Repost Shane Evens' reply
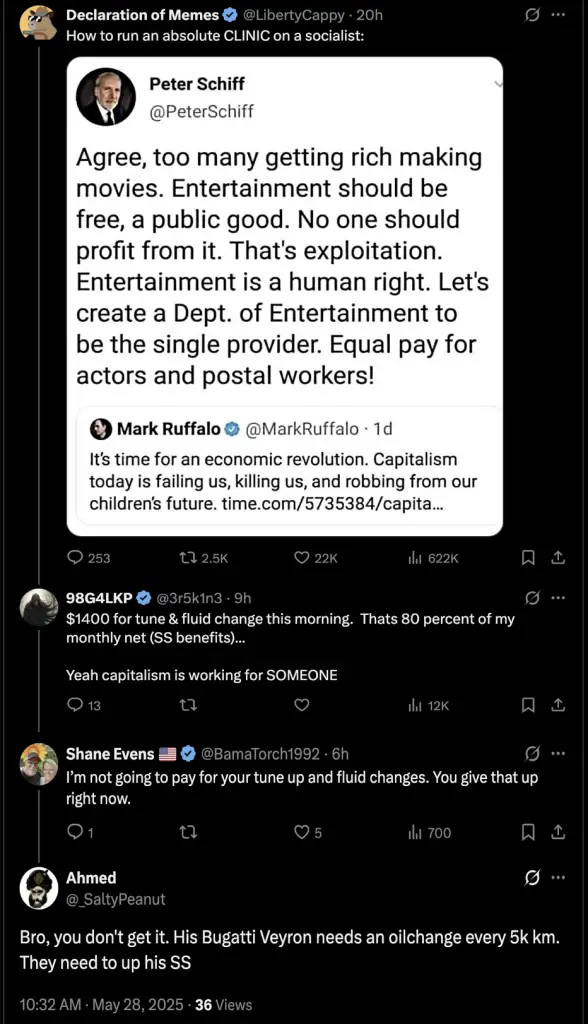This screenshot has height=1024, width=588. 188,832
